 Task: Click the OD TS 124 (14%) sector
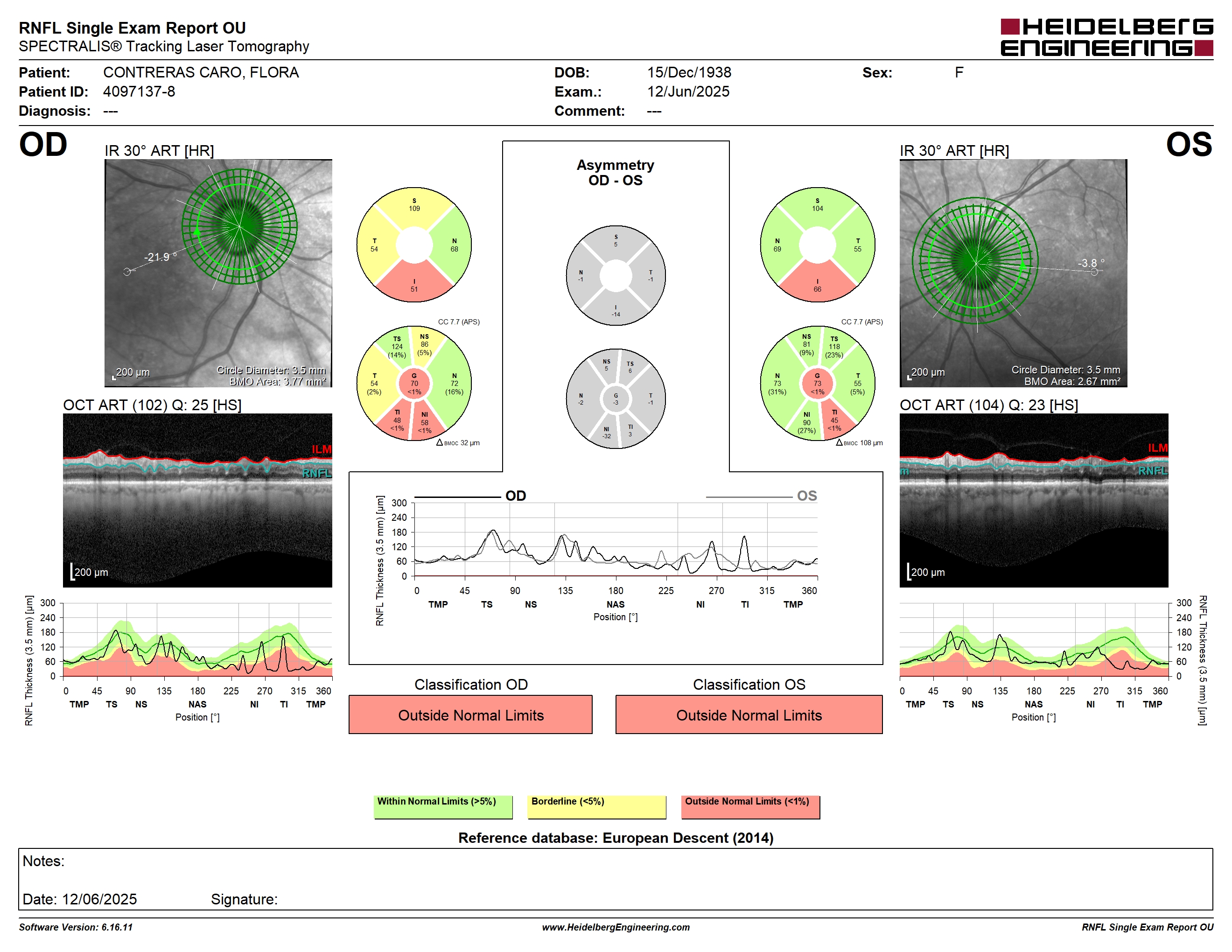pyautogui.click(x=397, y=347)
